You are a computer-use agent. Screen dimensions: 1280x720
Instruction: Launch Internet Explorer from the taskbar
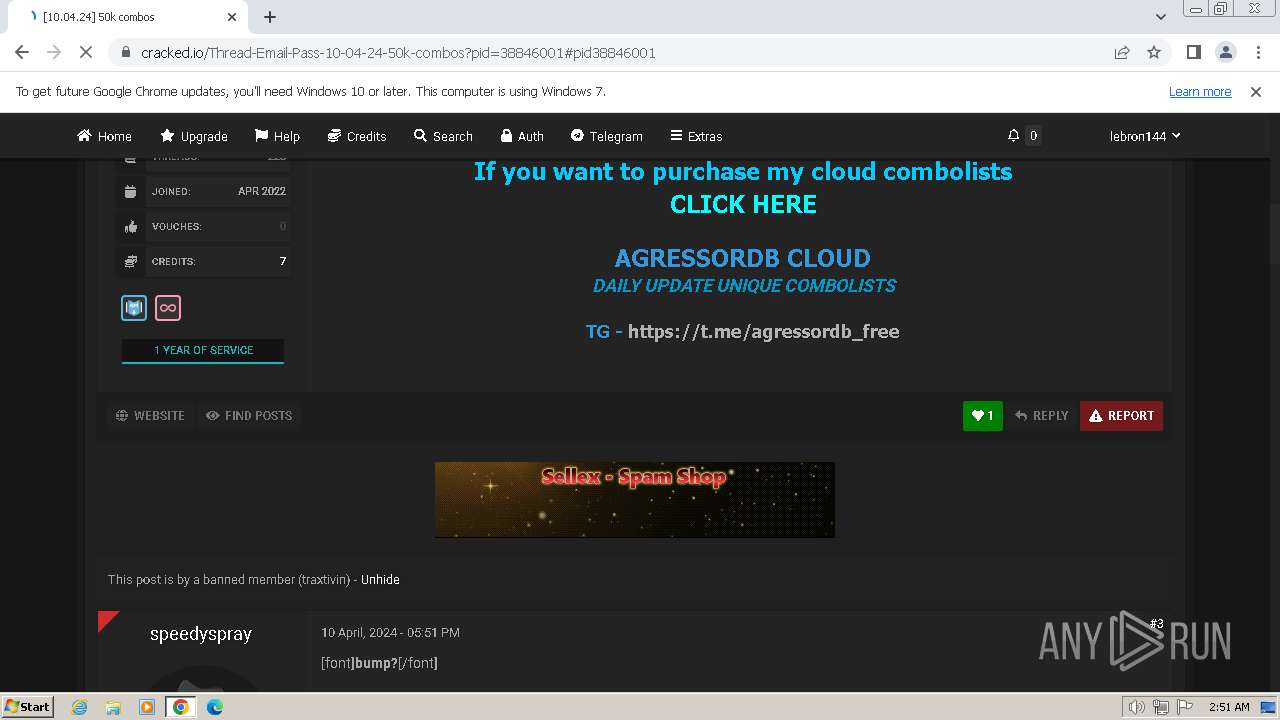[x=79, y=707]
